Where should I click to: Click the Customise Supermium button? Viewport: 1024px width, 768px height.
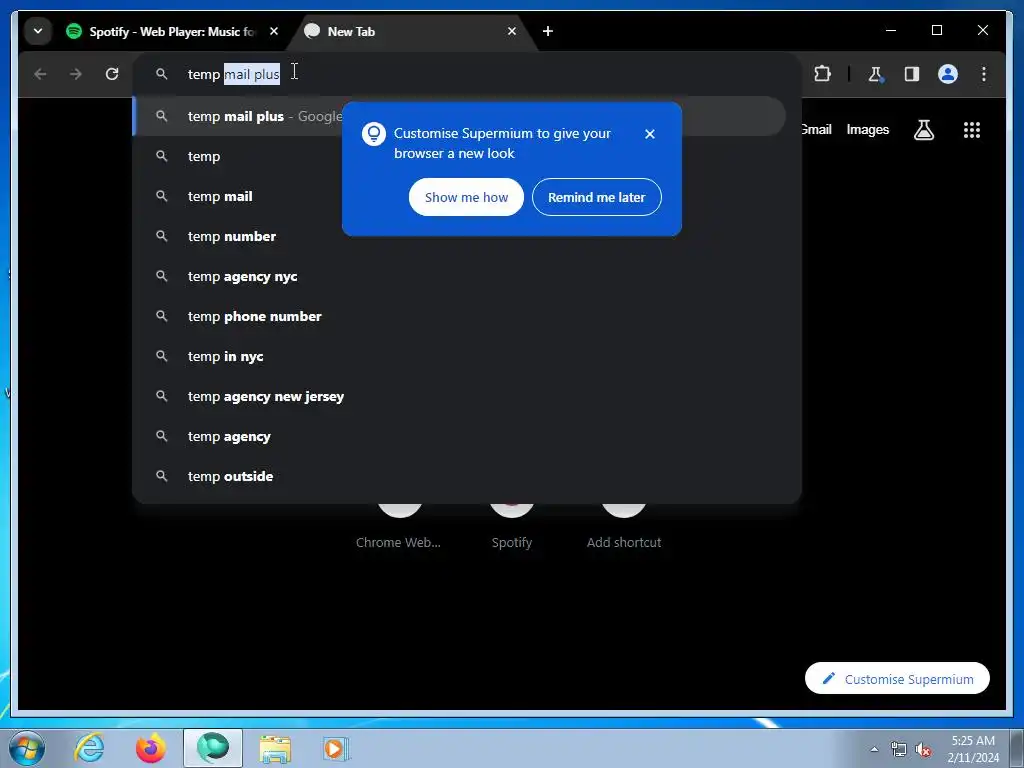click(x=897, y=679)
